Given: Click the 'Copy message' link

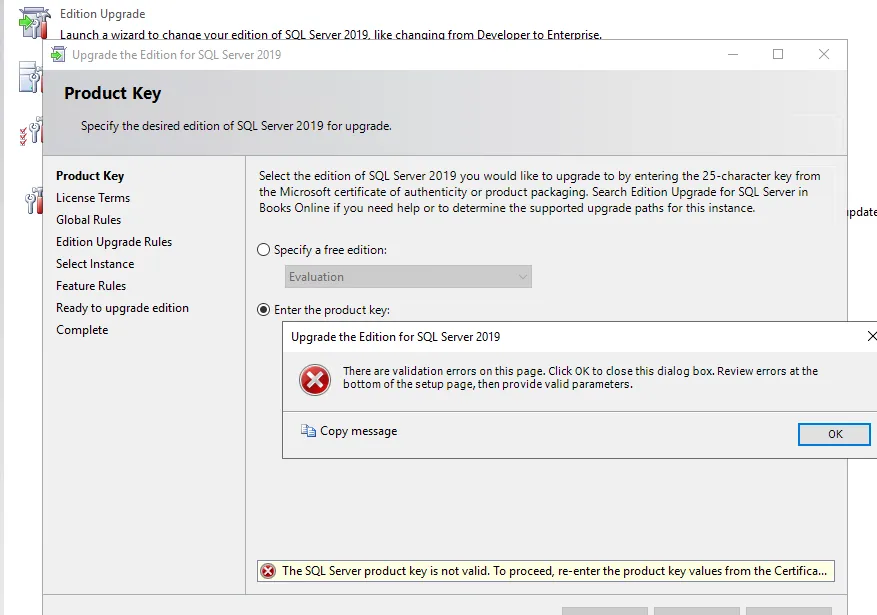Looking at the screenshot, I should point(358,431).
